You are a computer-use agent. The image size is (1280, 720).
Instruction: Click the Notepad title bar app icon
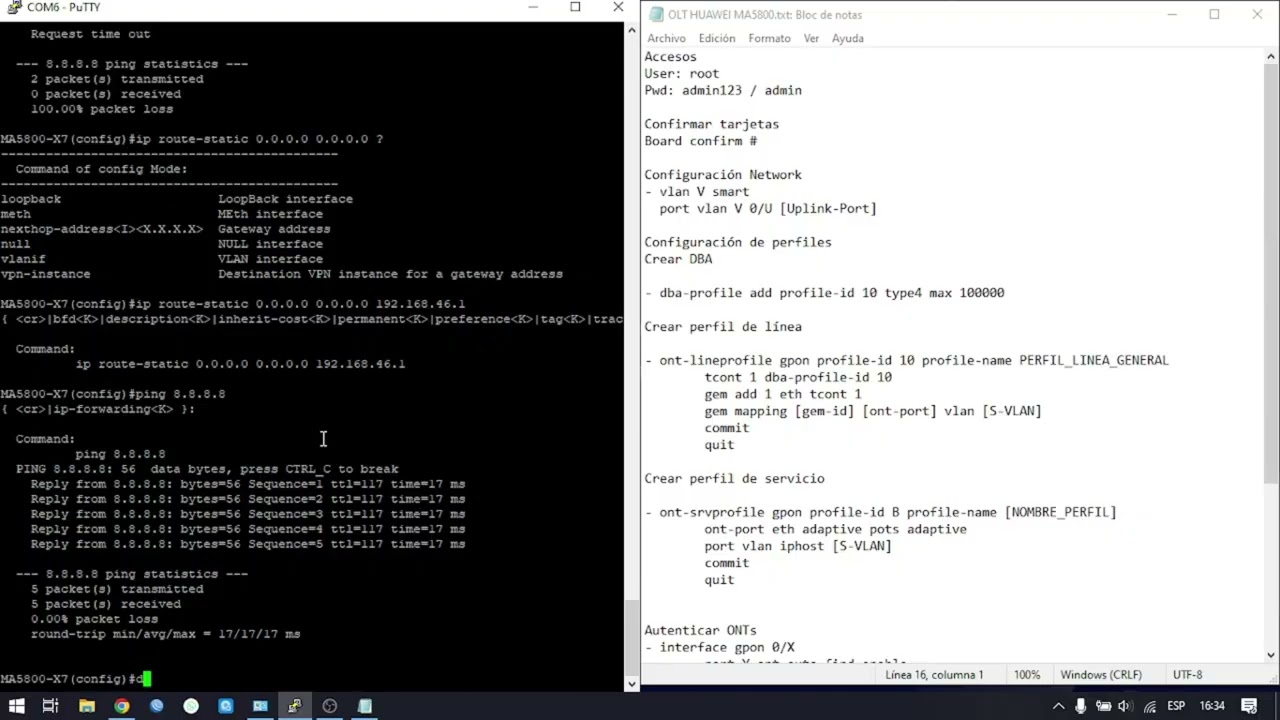pyautogui.click(x=655, y=15)
